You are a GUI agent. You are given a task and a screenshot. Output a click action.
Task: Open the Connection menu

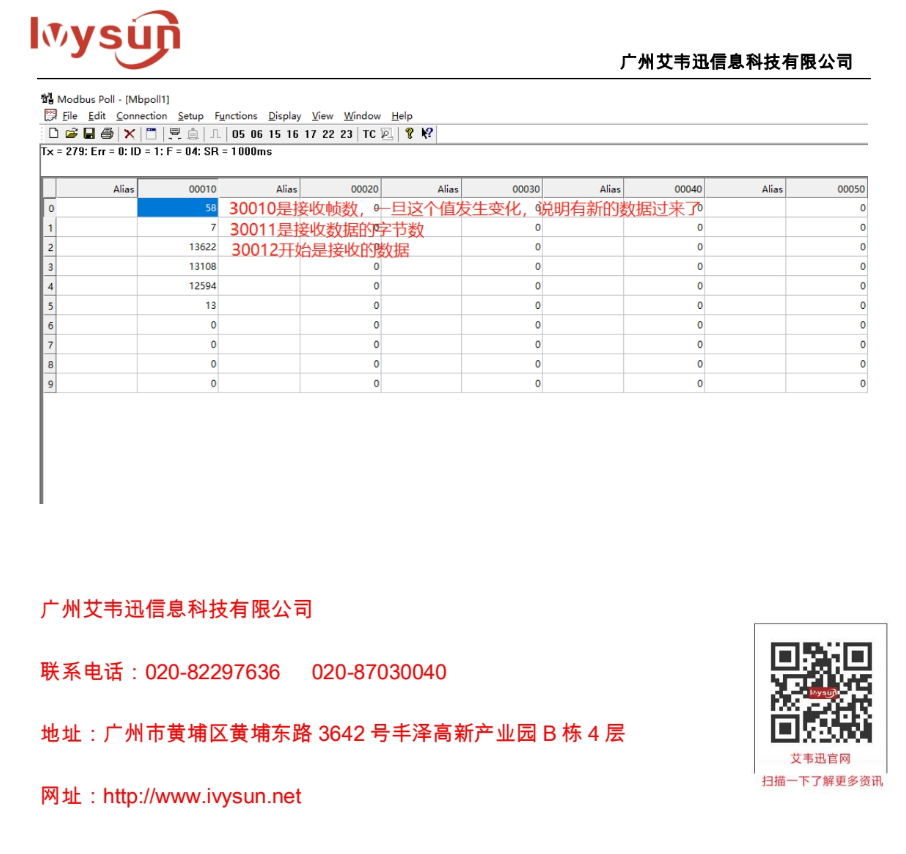point(140,116)
